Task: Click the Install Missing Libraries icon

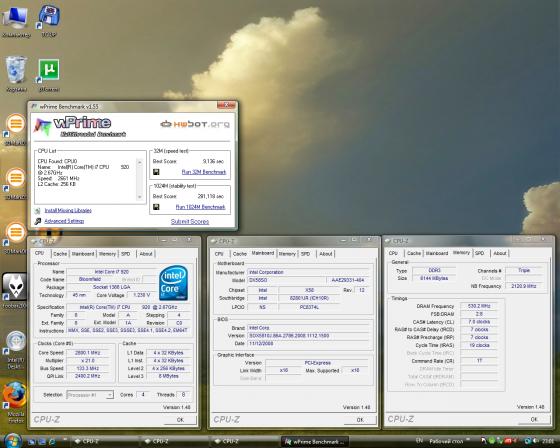Action: click(x=38, y=211)
